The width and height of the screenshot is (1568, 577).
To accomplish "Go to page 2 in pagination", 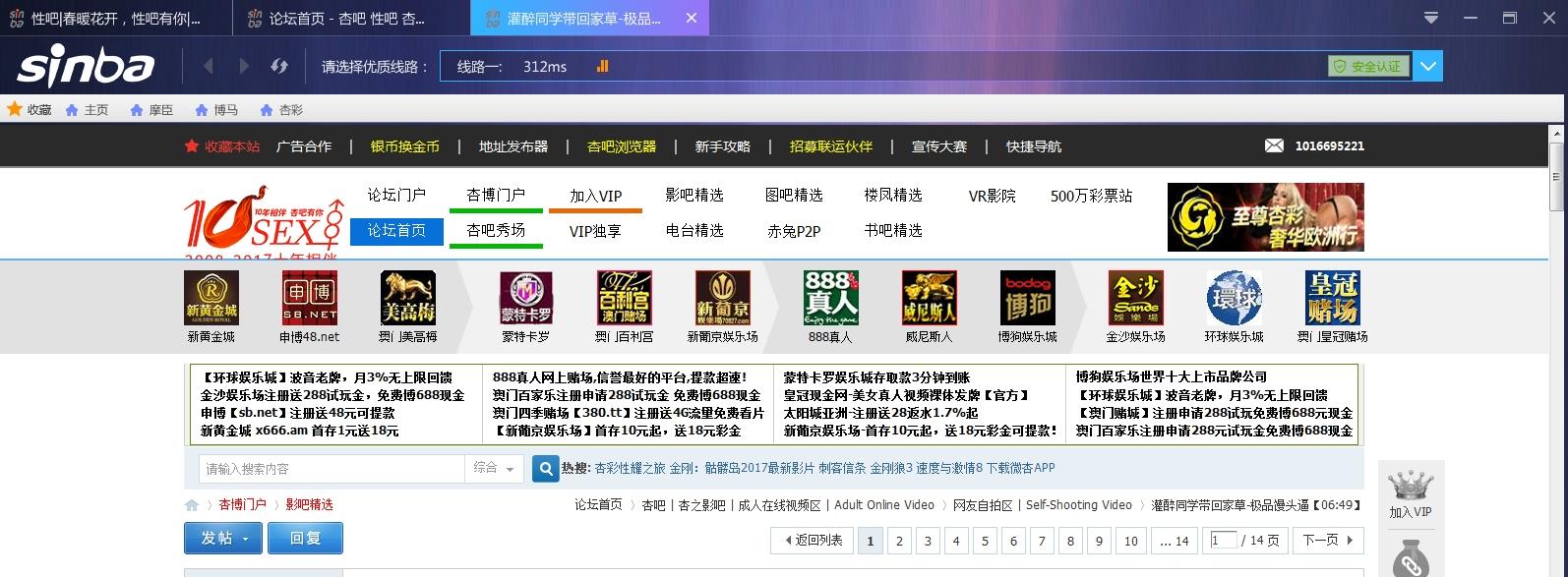I will pyautogui.click(x=899, y=541).
